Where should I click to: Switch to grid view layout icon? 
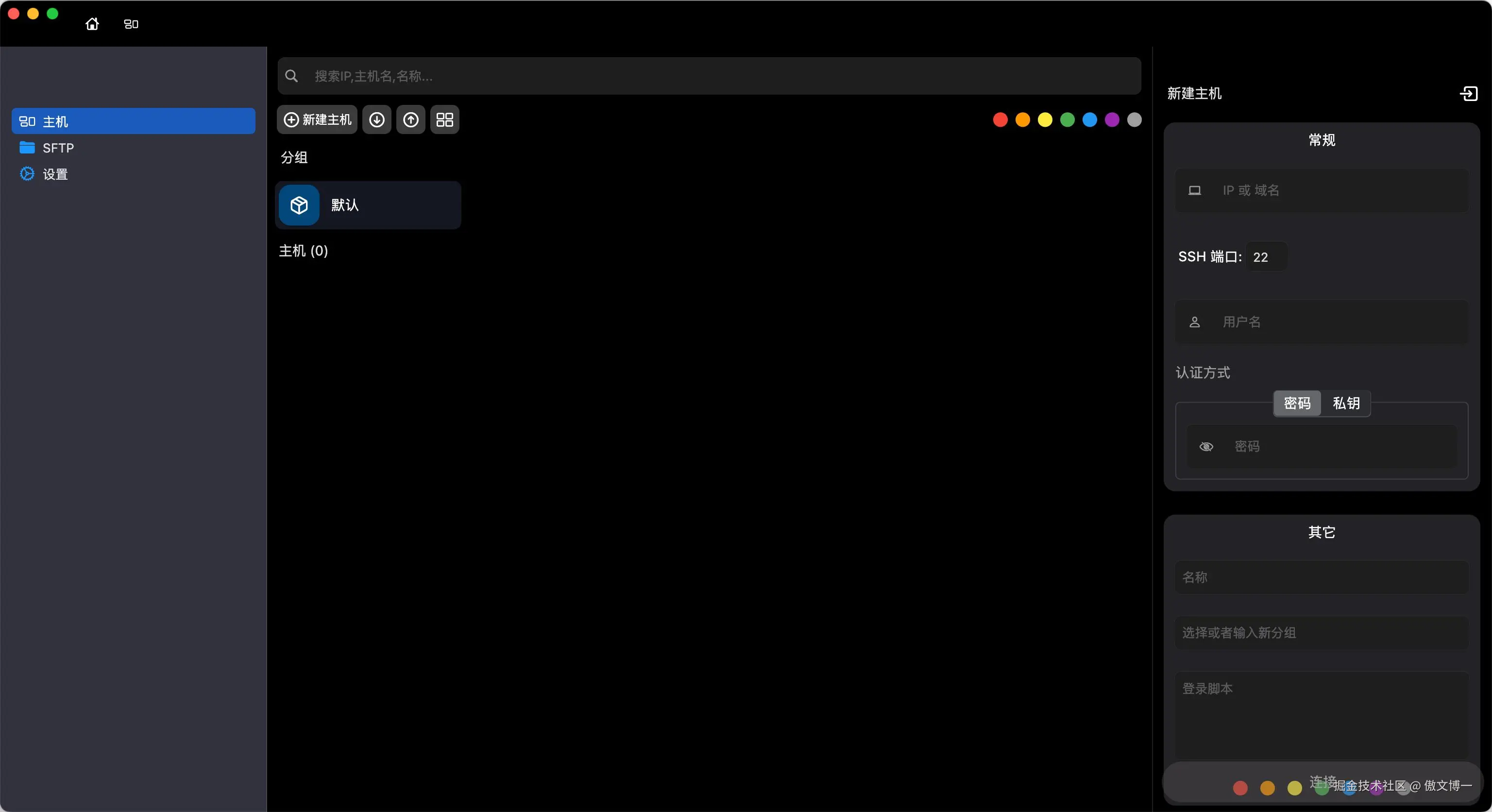pyautogui.click(x=445, y=120)
